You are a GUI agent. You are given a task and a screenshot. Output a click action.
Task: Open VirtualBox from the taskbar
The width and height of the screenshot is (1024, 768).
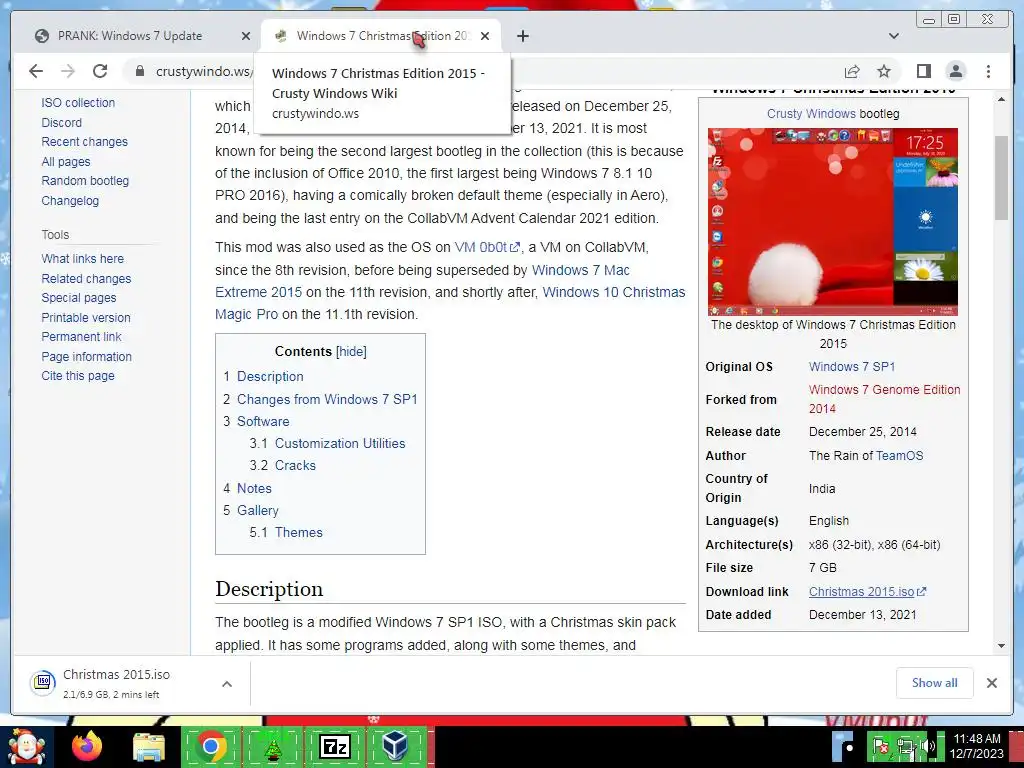coord(395,746)
